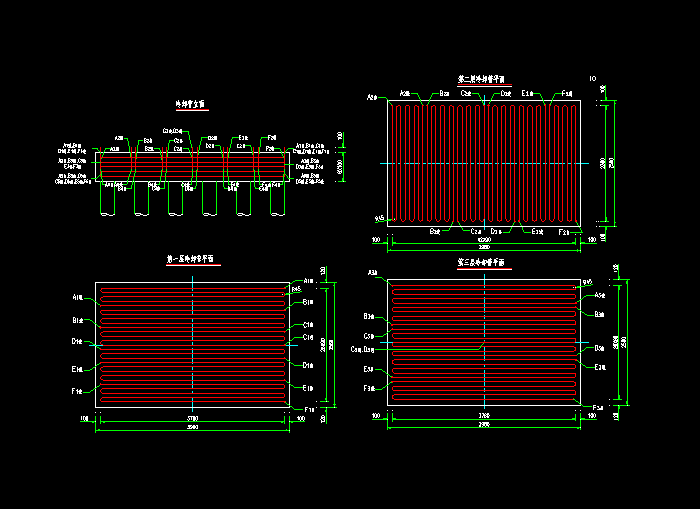Select the bottom-right F outlet label in bottom-right plan
The image size is (700, 509).
tap(597, 407)
